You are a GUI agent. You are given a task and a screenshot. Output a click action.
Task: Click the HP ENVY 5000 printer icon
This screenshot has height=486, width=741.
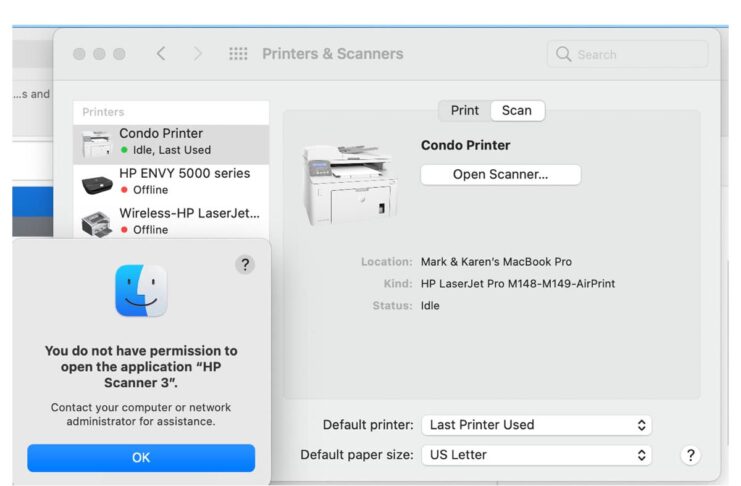tap(96, 184)
